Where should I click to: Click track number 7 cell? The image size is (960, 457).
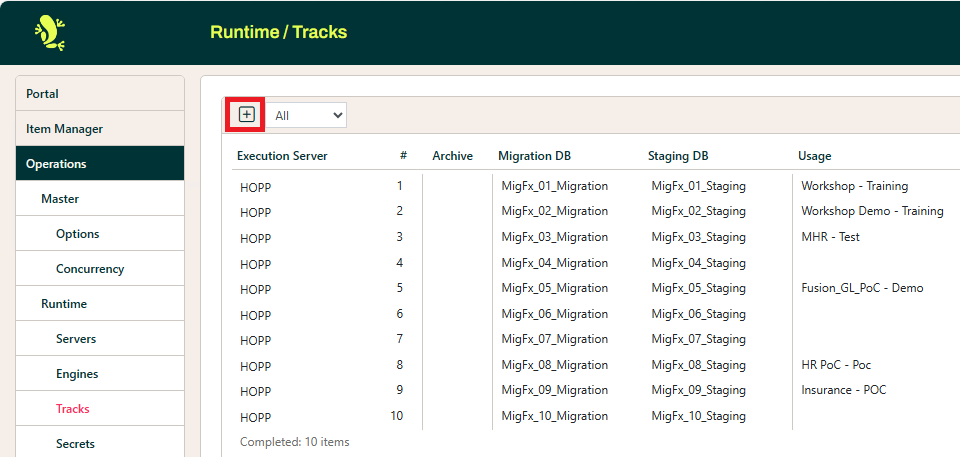pyautogui.click(x=400, y=338)
